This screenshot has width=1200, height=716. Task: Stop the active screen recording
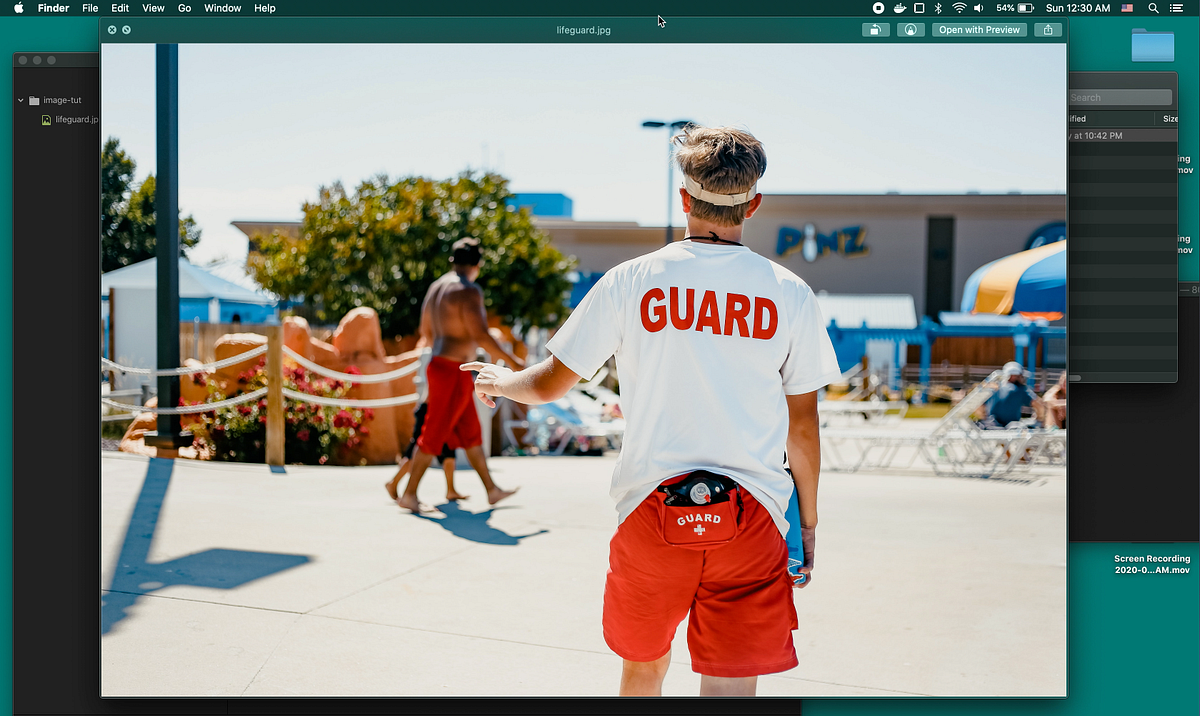tap(877, 8)
